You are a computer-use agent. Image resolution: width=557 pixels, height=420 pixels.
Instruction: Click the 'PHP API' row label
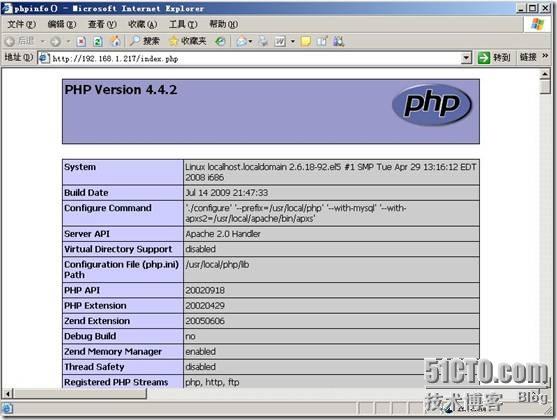(82, 290)
